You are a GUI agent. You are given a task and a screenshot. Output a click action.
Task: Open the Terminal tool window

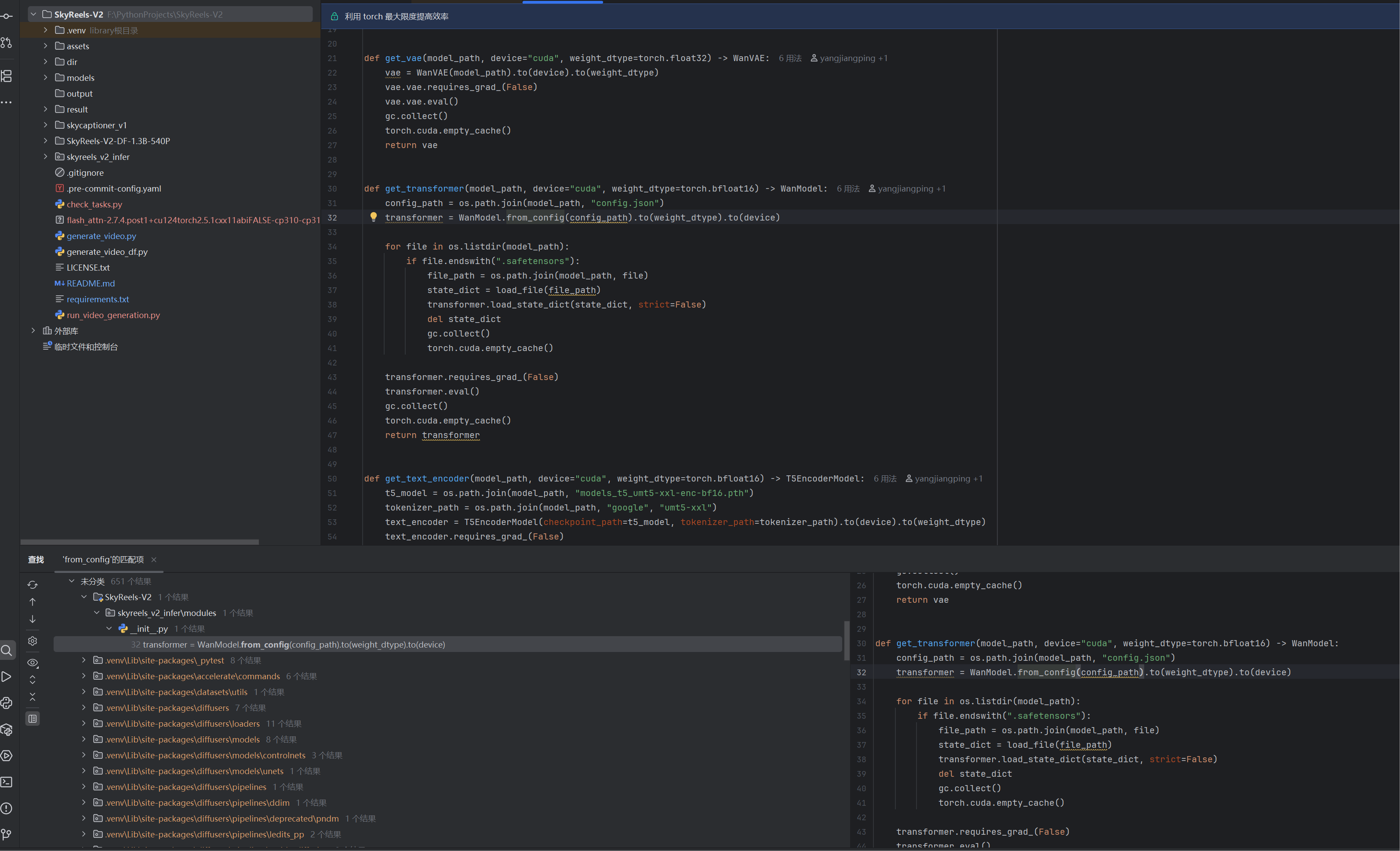pyautogui.click(x=7, y=782)
